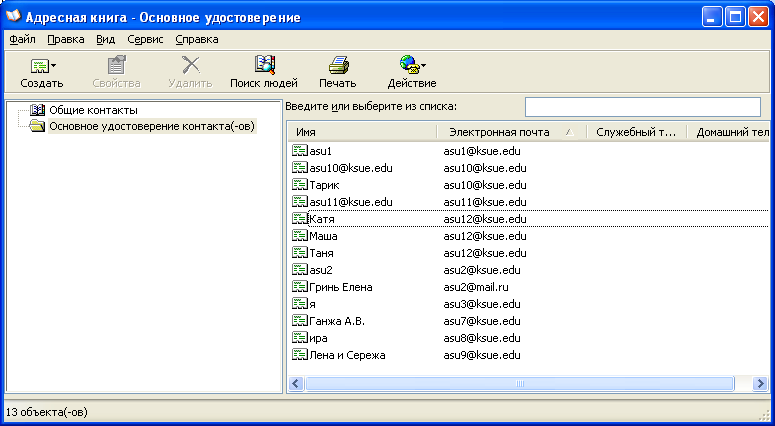Click the sort arrow in Электронная почта header
This screenshot has height=426, width=775.
[x=569, y=132]
